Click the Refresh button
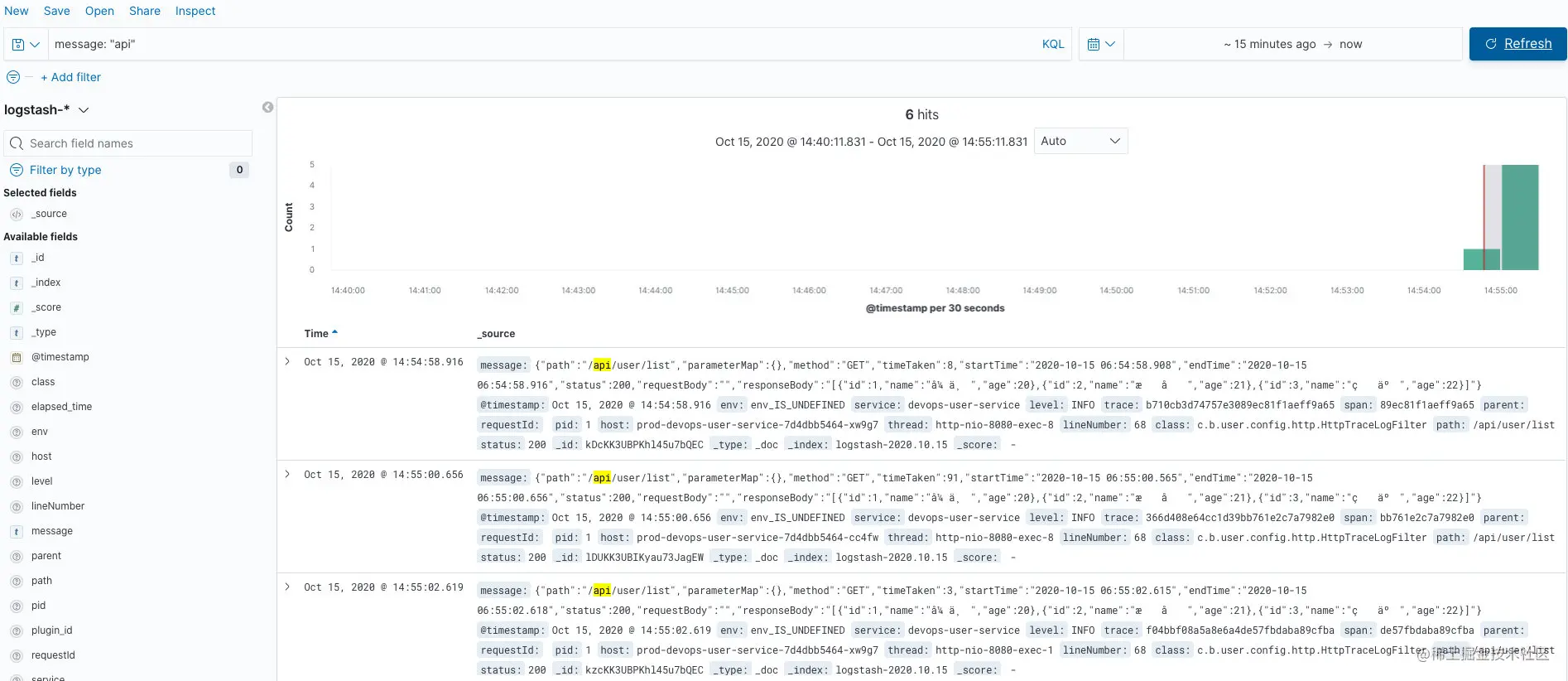 click(1517, 44)
